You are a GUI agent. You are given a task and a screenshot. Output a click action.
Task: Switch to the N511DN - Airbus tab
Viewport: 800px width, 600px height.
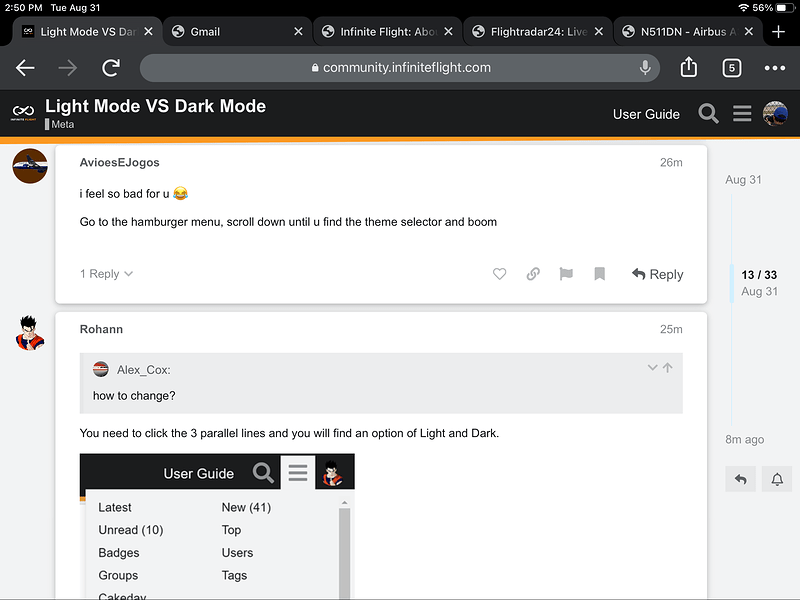688,32
